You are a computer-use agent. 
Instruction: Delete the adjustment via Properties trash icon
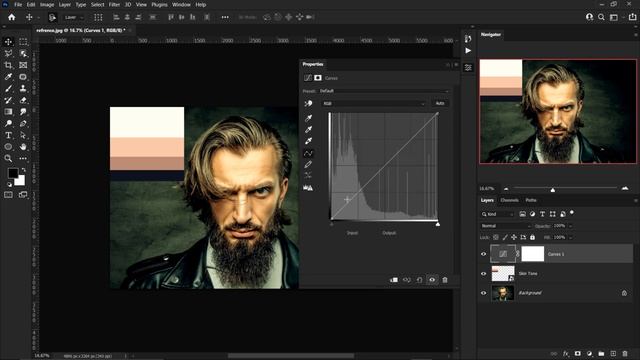tap(445, 280)
